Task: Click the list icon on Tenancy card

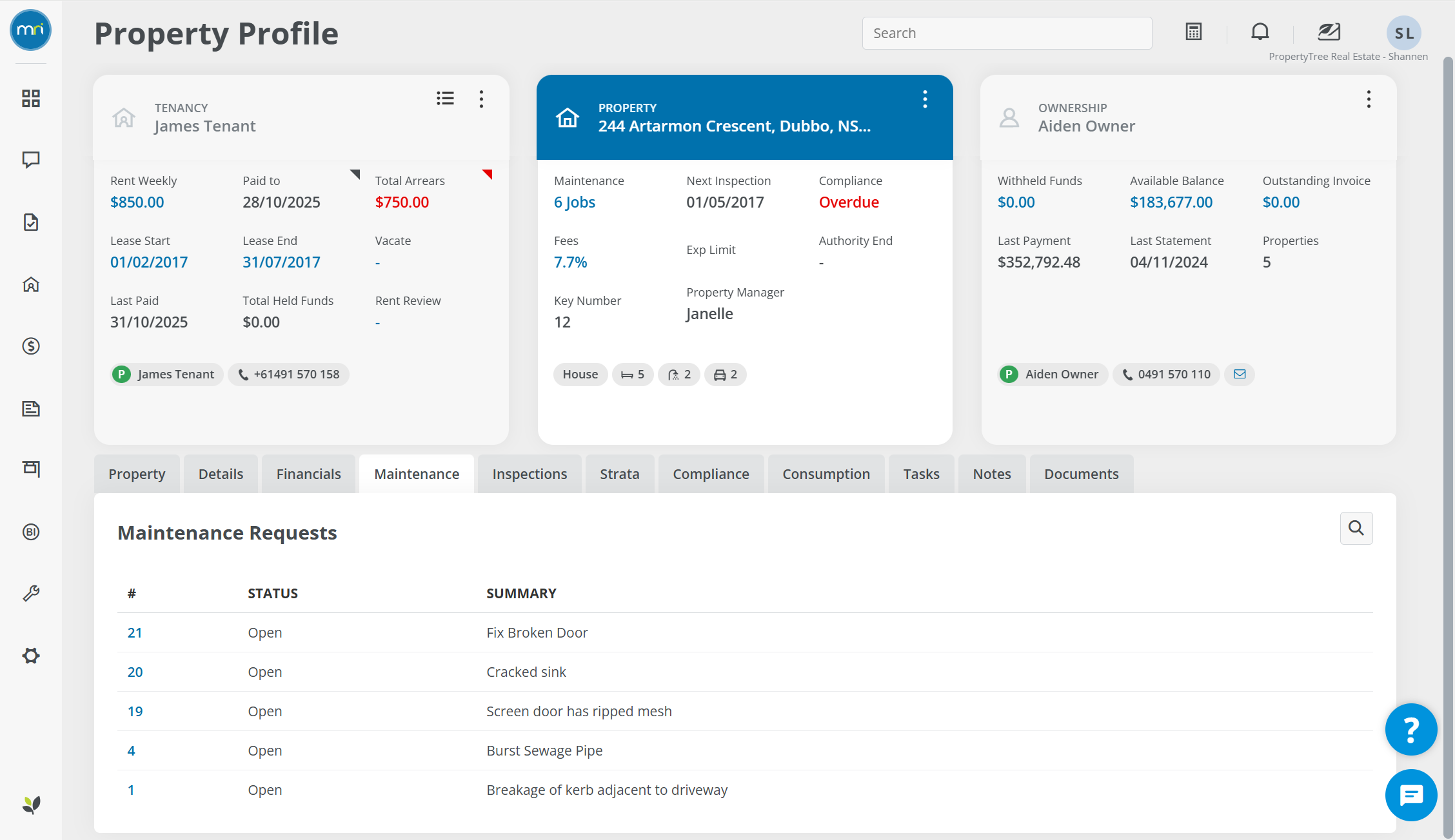Action: coord(445,98)
